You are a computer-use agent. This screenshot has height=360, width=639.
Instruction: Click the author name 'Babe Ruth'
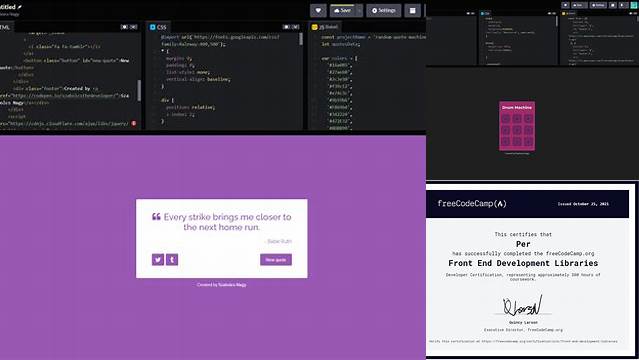pos(279,241)
